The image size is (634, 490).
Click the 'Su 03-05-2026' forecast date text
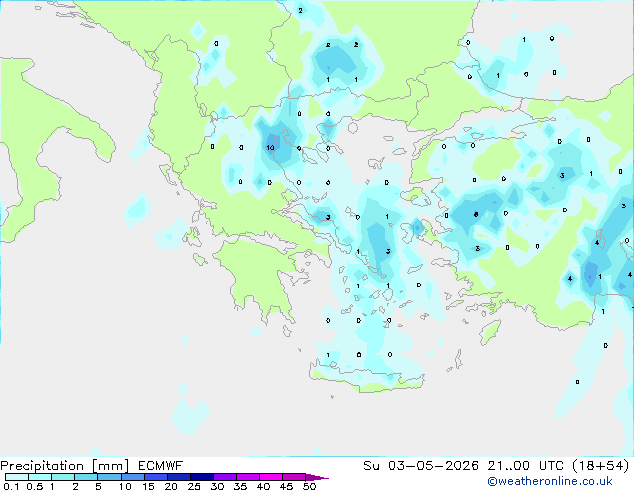421,466
